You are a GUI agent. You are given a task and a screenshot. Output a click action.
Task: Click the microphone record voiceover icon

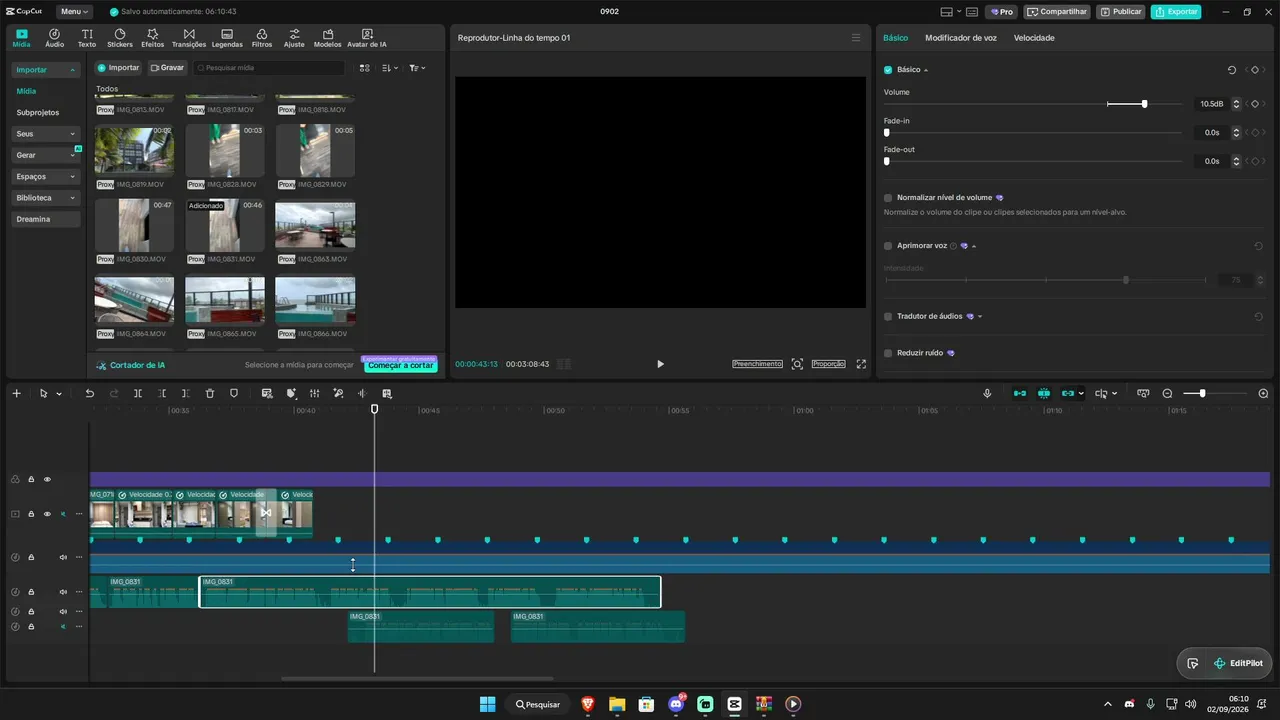987,393
